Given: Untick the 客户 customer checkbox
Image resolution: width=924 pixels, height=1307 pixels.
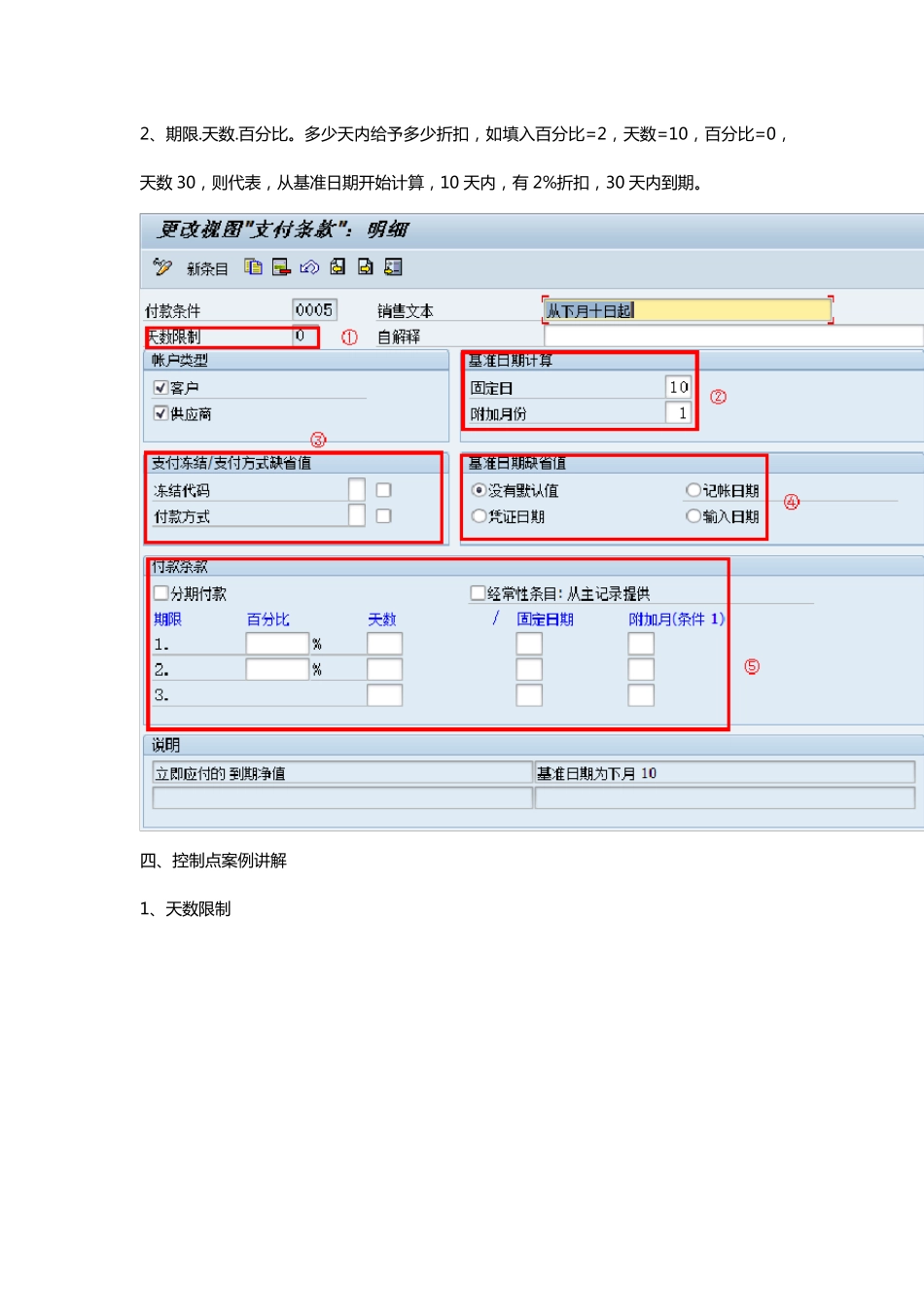Looking at the screenshot, I should click(160, 387).
